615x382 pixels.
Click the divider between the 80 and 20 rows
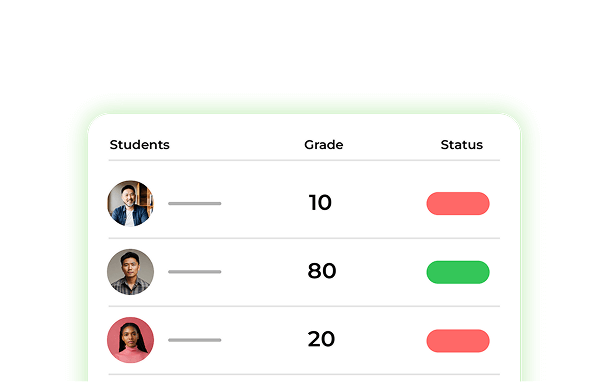click(304, 306)
